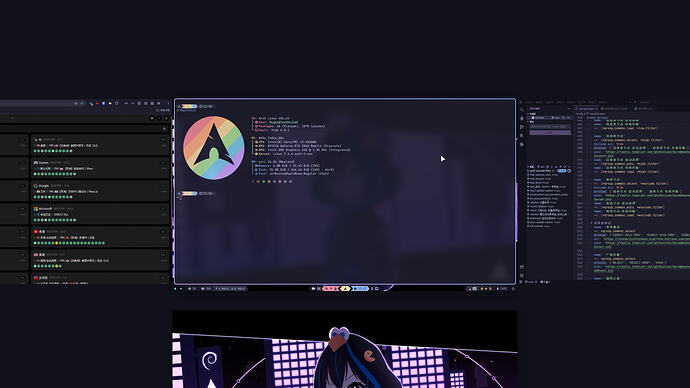Screen dimensions: 690x388
Task: Click the Debian swirl in the wallpaper window
Action: click(209, 361)
